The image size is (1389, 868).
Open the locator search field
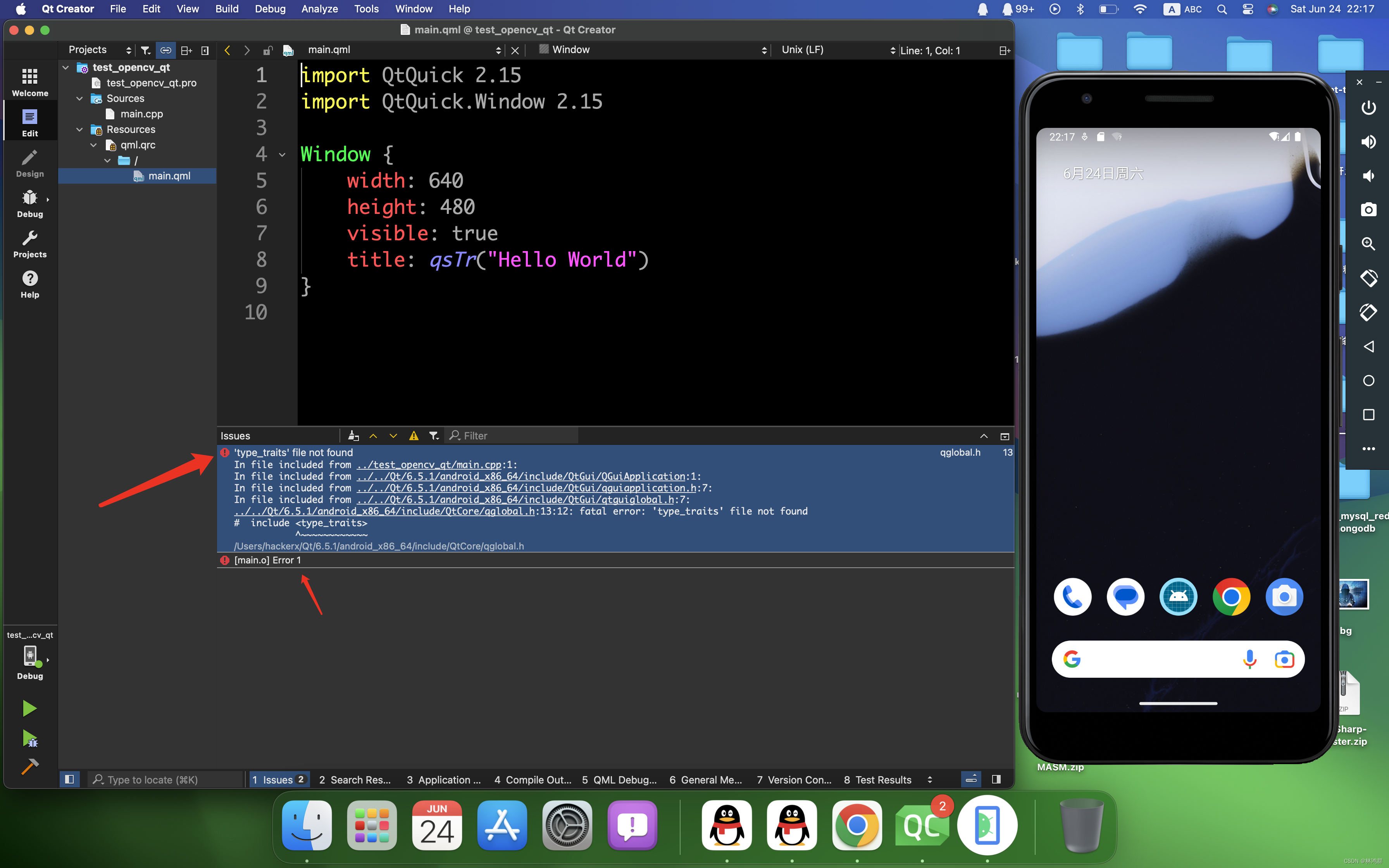(x=166, y=780)
